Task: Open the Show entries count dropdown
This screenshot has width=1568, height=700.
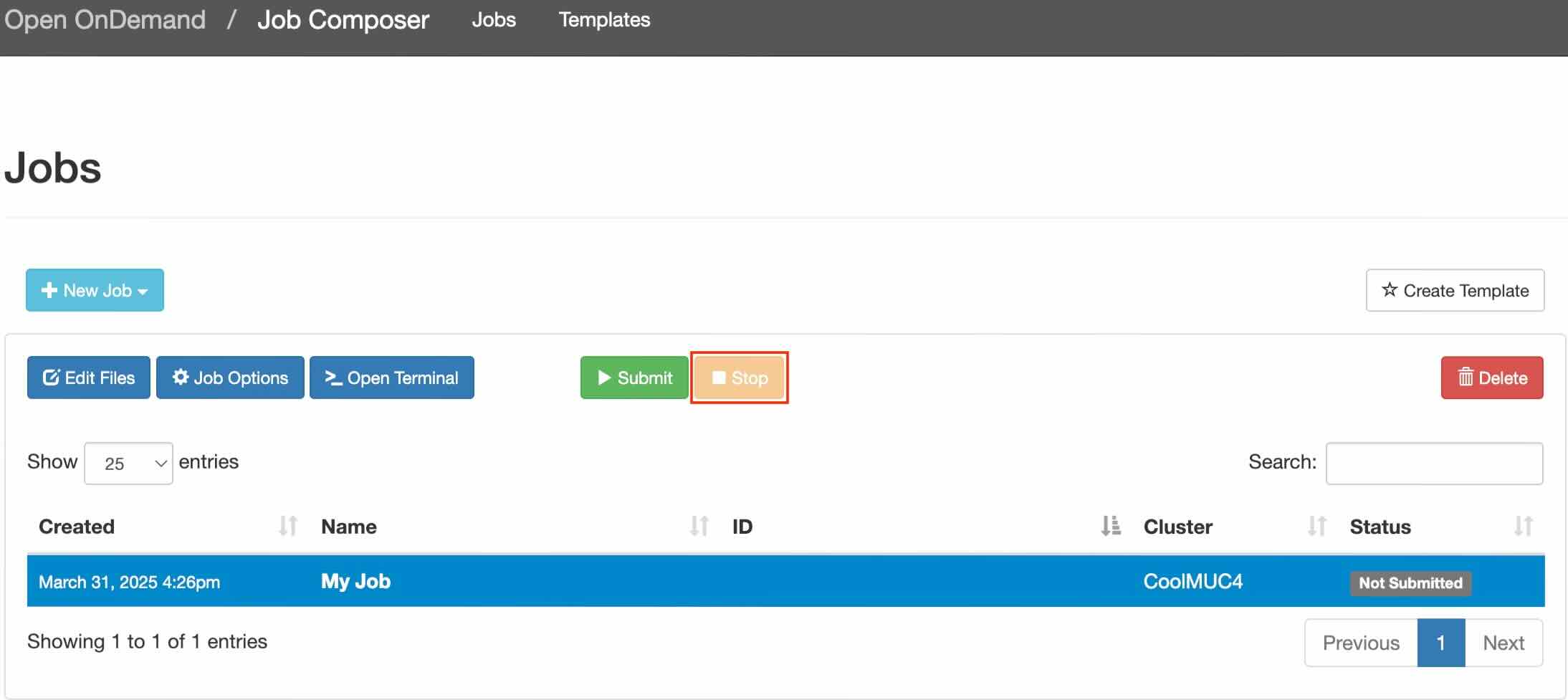Action: coord(128,464)
